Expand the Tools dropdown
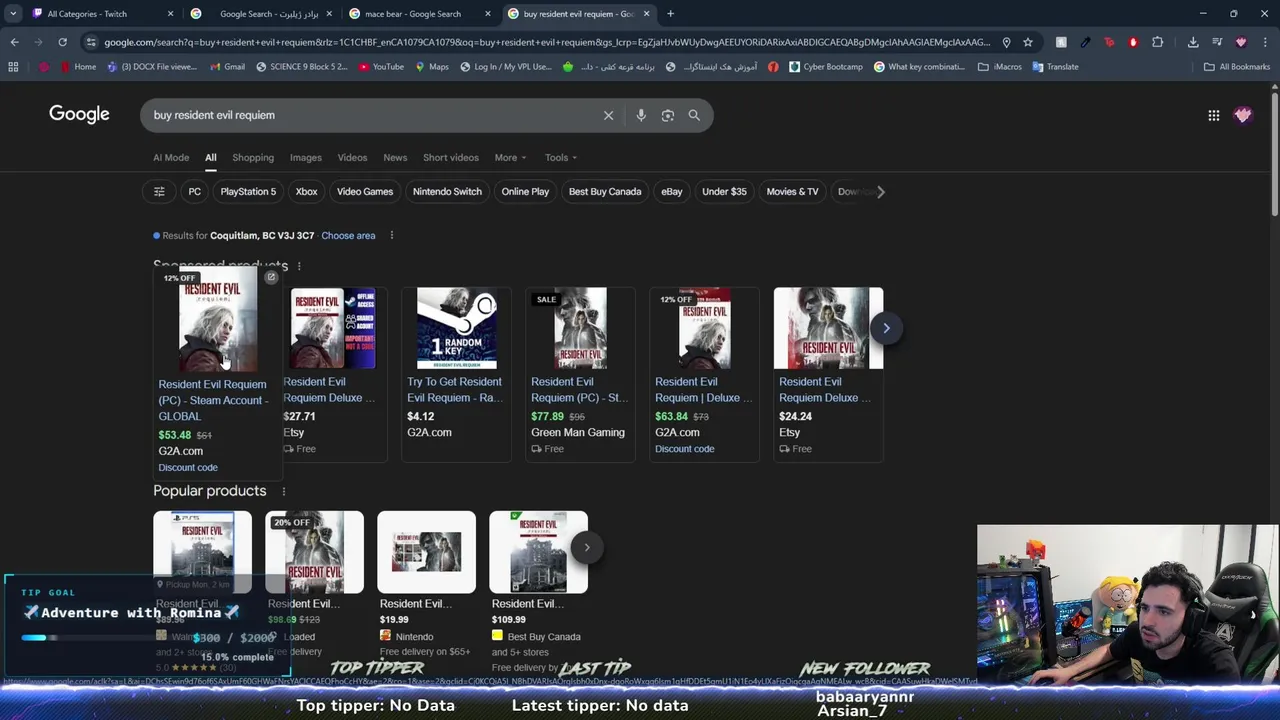The image size is (1280, 720). (561, 157)
